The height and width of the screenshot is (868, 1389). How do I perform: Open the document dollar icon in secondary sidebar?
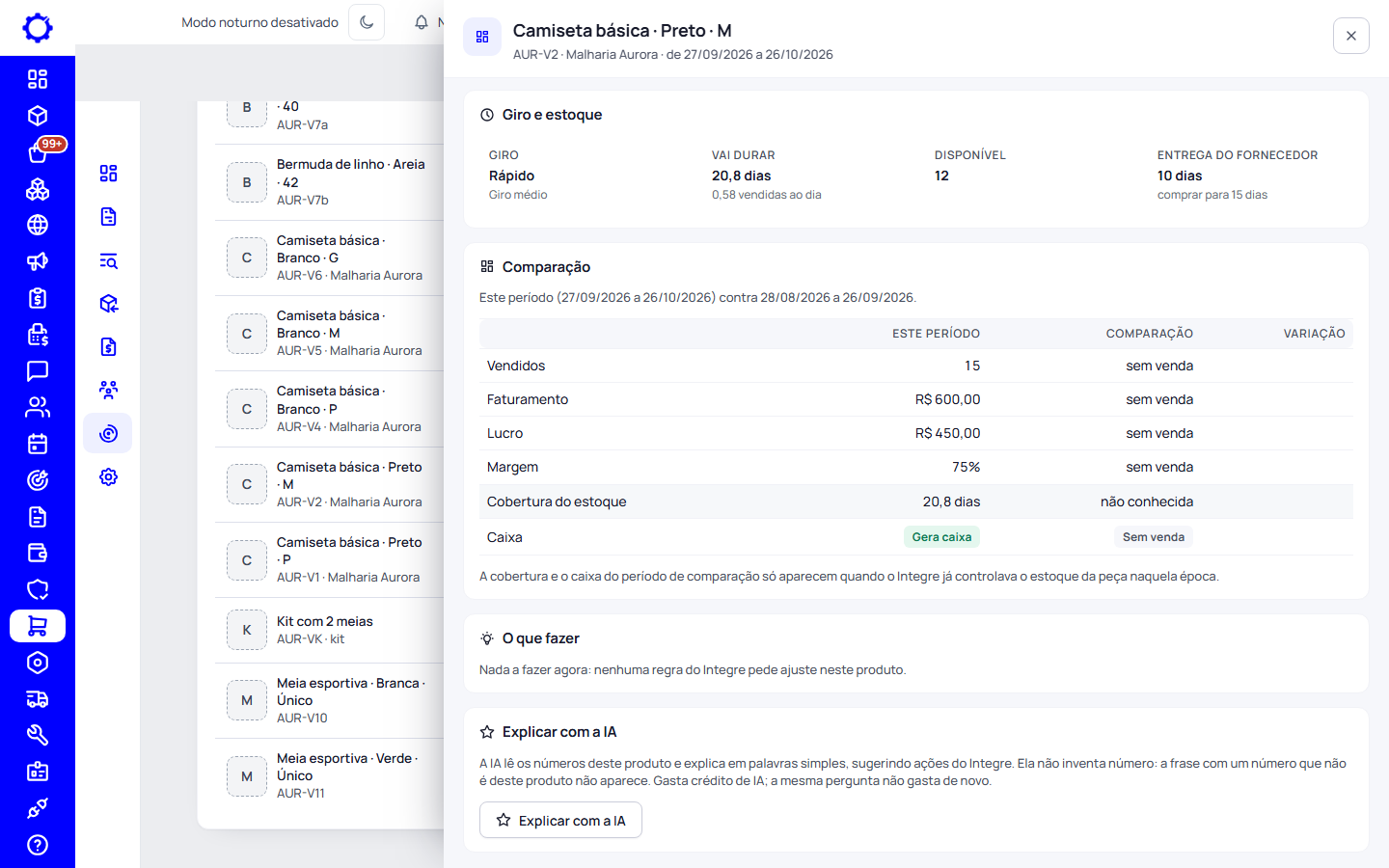click(x=109, y=347)
